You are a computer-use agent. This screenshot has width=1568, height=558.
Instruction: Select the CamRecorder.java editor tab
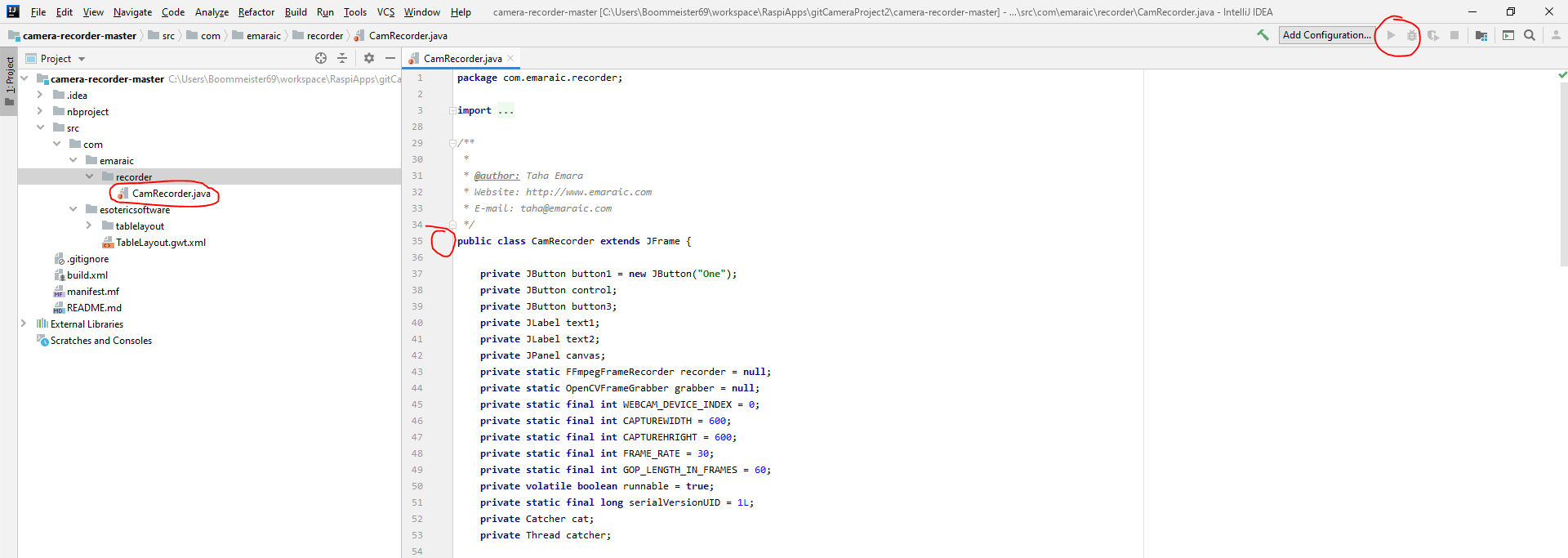tap(462, 59)
